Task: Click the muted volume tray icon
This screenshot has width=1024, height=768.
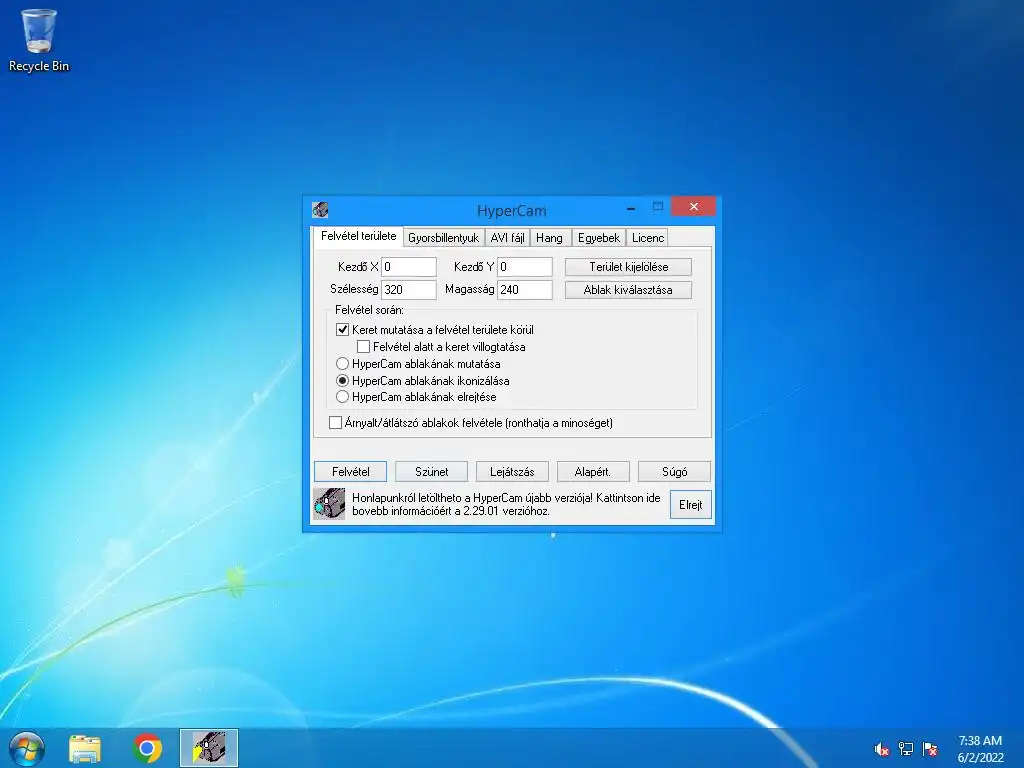Action: tap(882, 749)
